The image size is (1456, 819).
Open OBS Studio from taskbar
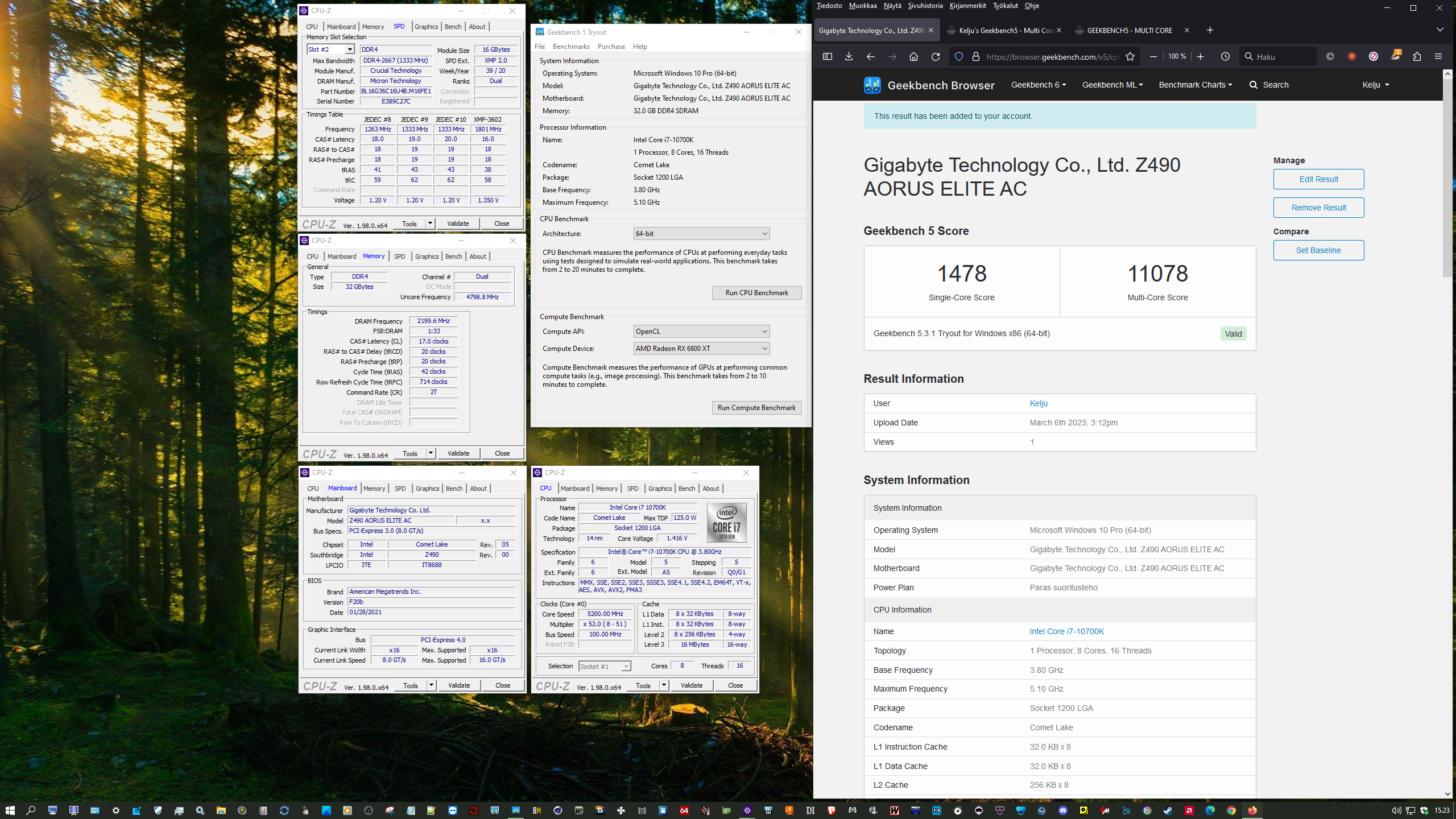point(368,810)
